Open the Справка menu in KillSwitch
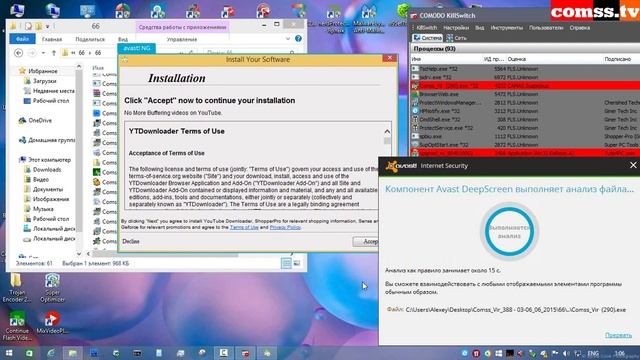Screen dimensions: 640x360 click(580, 28)
